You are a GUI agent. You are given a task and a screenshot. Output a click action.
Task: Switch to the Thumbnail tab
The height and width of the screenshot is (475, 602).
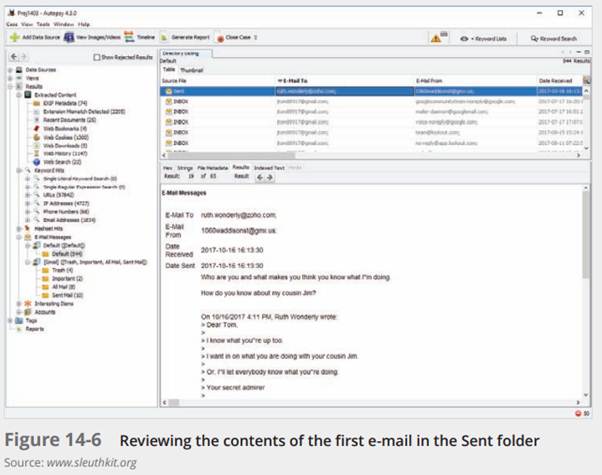coord(191,70)
